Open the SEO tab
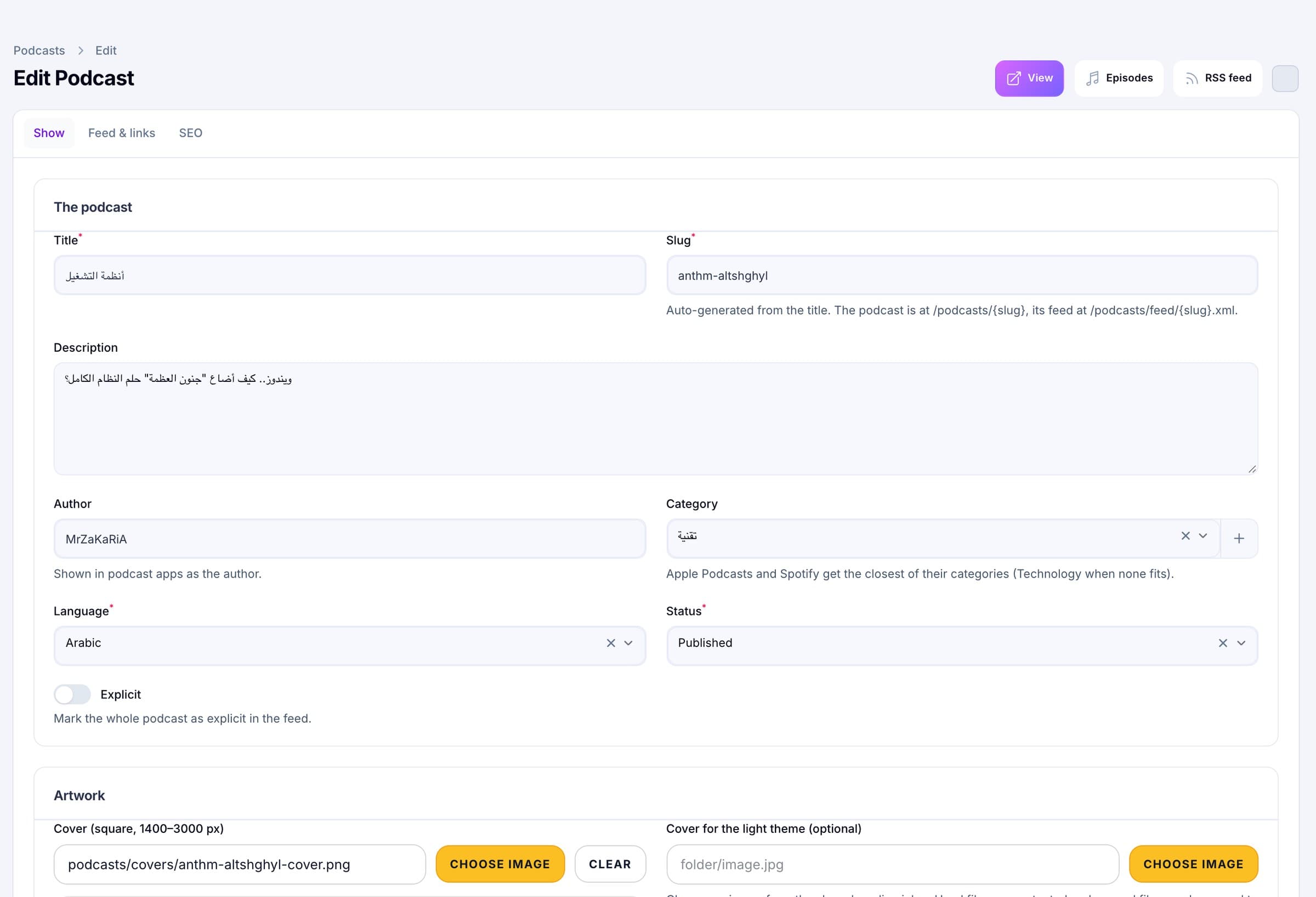Screen dimensions: 1316x897 coord(190,133)
